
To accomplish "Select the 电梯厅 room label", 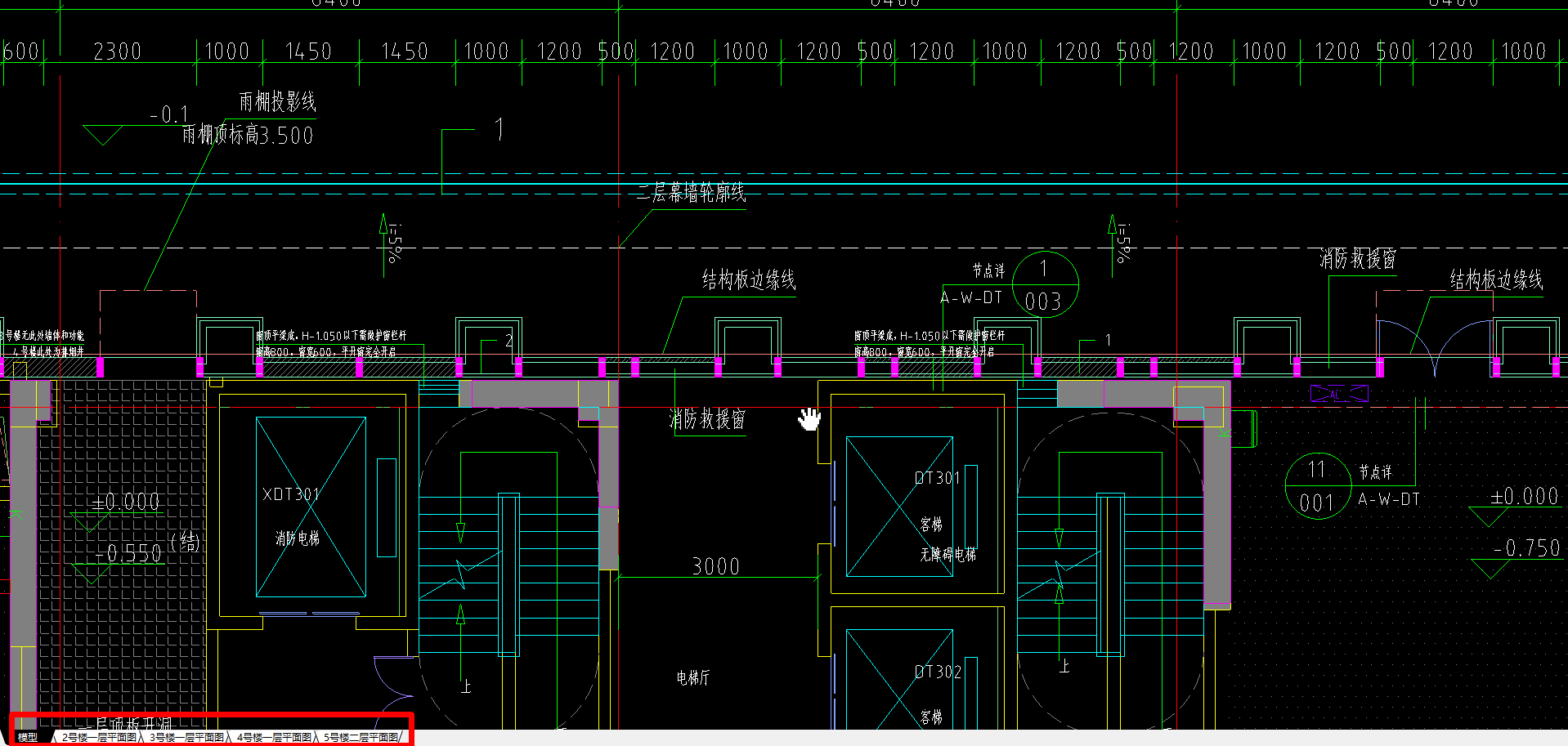I will tap(693, 677).
